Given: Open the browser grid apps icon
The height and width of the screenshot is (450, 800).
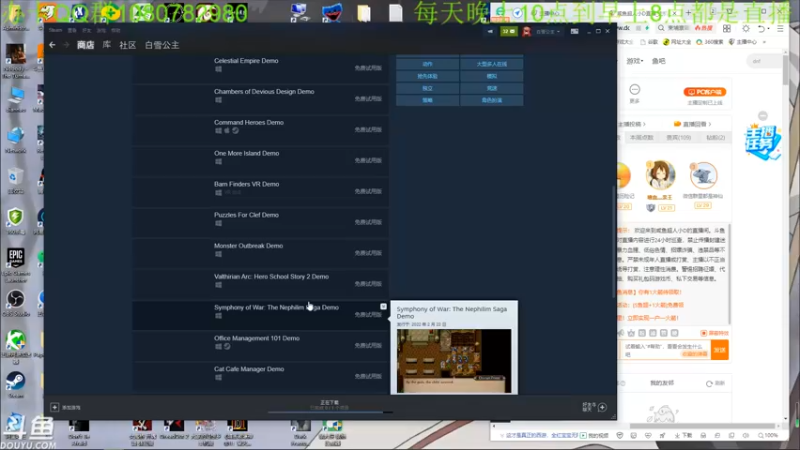Looking at the screenshot, I should 727,29.
